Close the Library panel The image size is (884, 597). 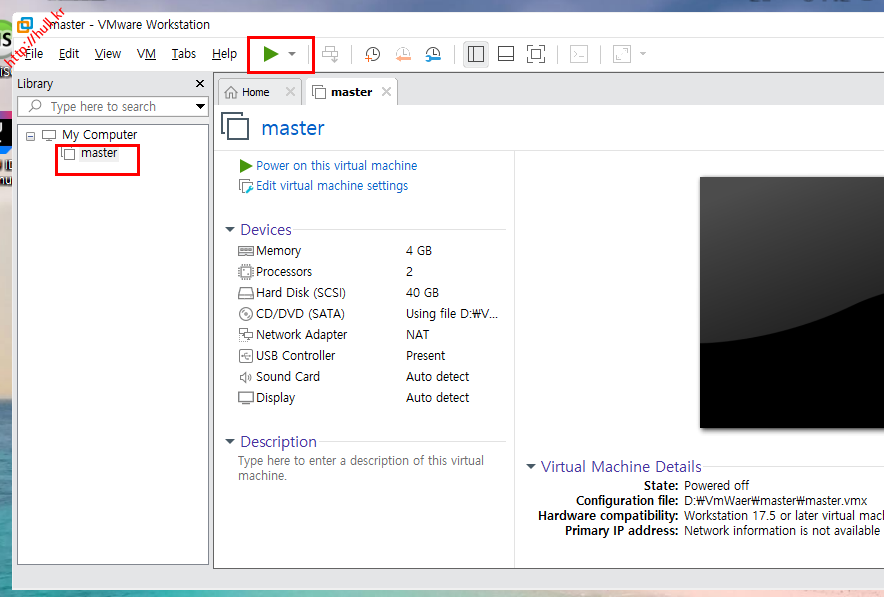(200, 83)
